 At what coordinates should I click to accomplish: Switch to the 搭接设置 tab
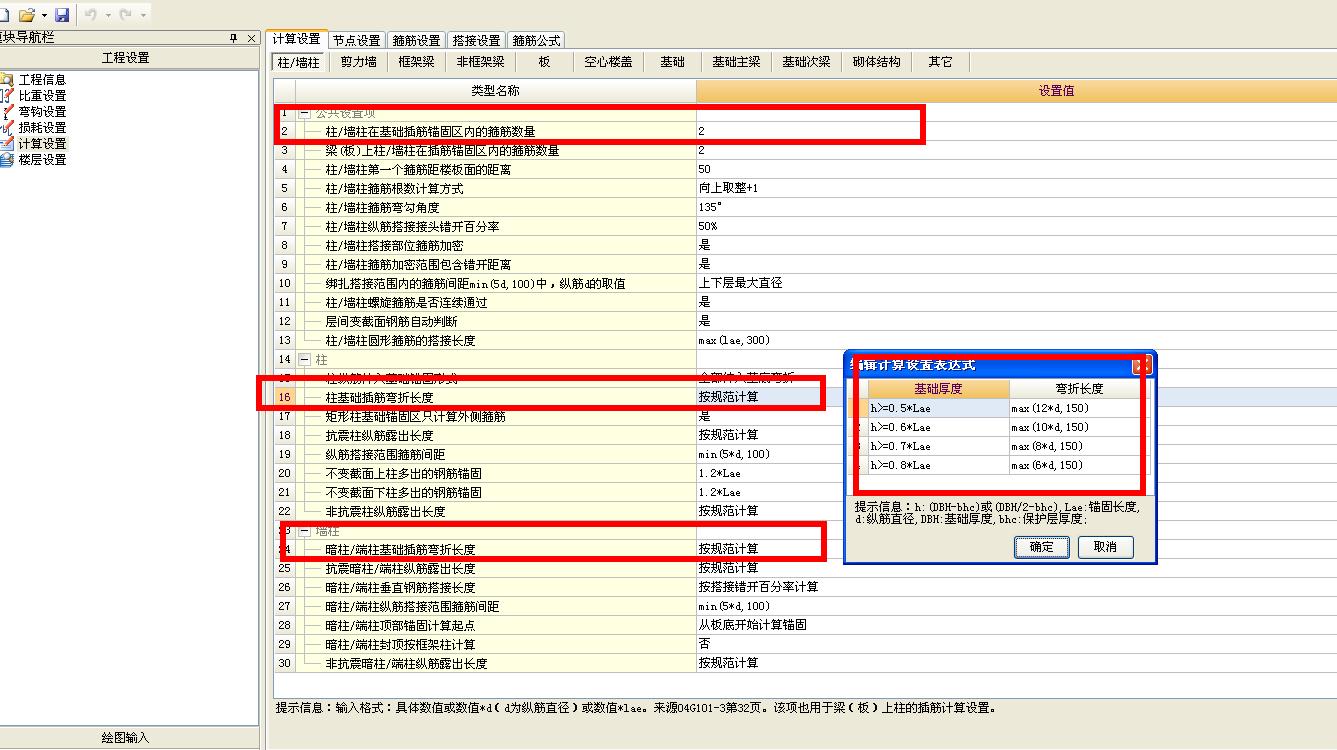(x=476, y=40)
